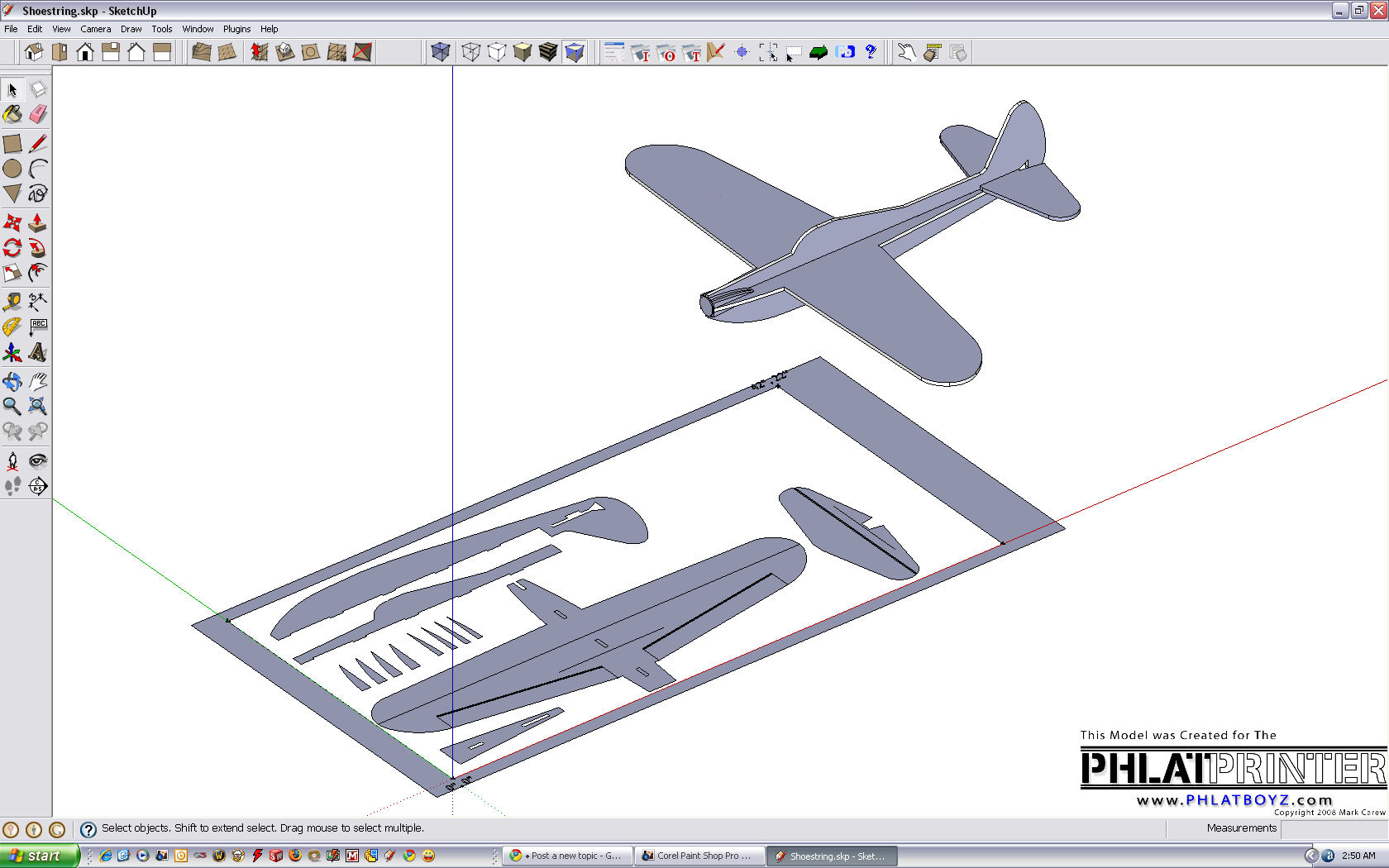Click the Windows start button
Screen dimensions: 1389x868
[x=38, y=856]
